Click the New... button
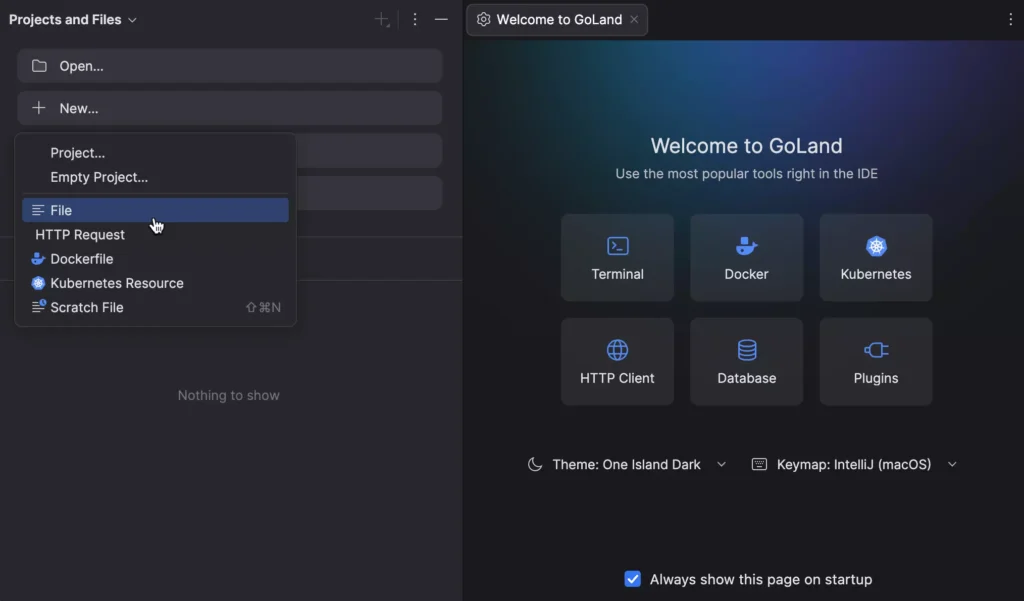The image size is (1024, 601). point(229,108)
